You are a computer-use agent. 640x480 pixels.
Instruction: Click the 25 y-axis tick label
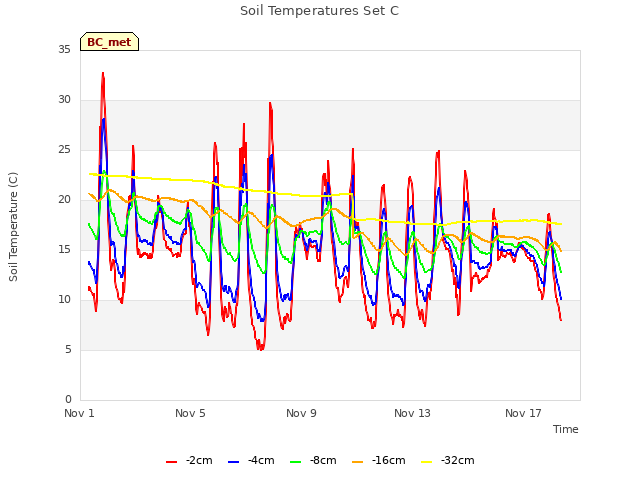[64, 150]
